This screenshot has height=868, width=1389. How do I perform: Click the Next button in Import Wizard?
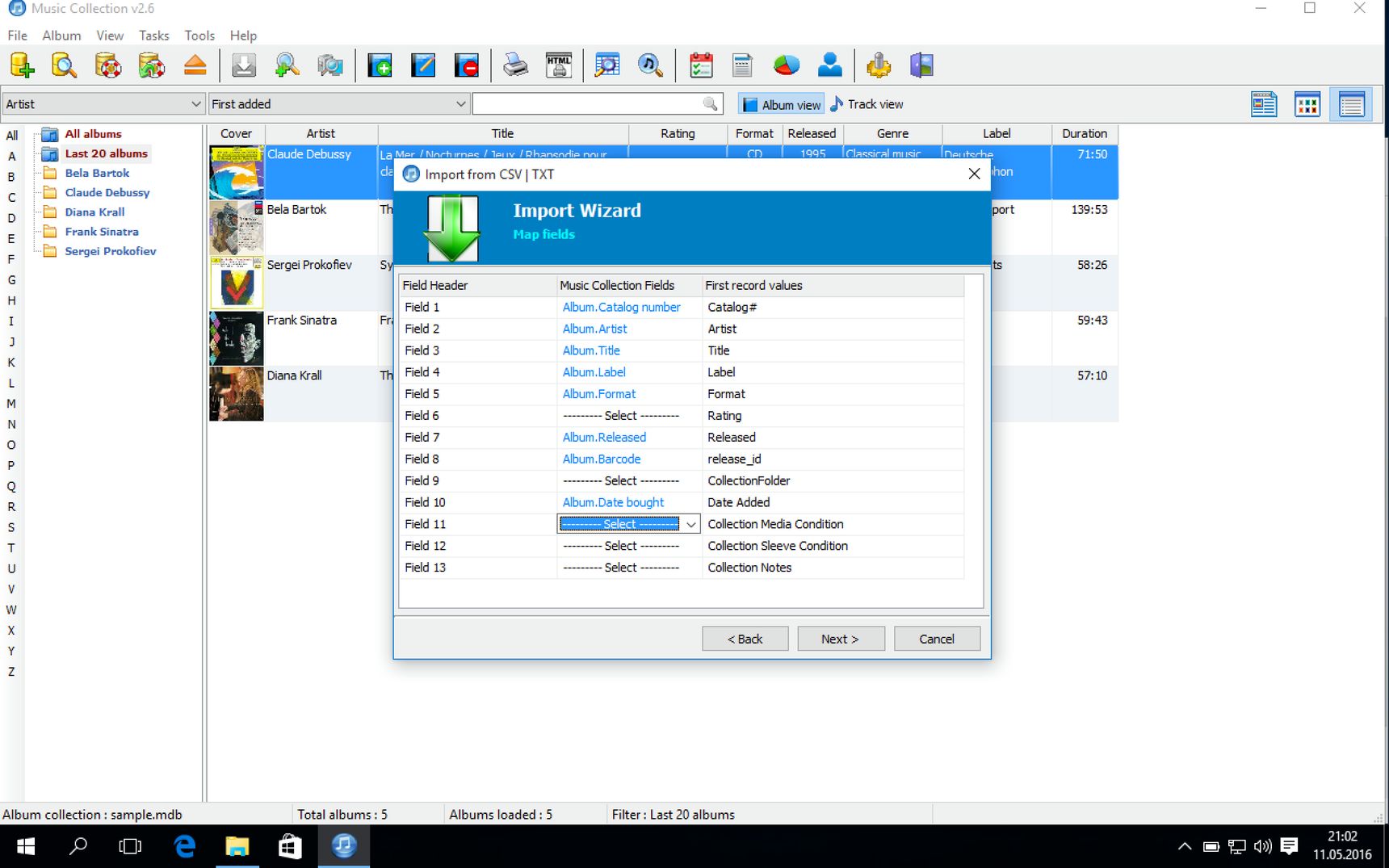(x=841, y=639)
